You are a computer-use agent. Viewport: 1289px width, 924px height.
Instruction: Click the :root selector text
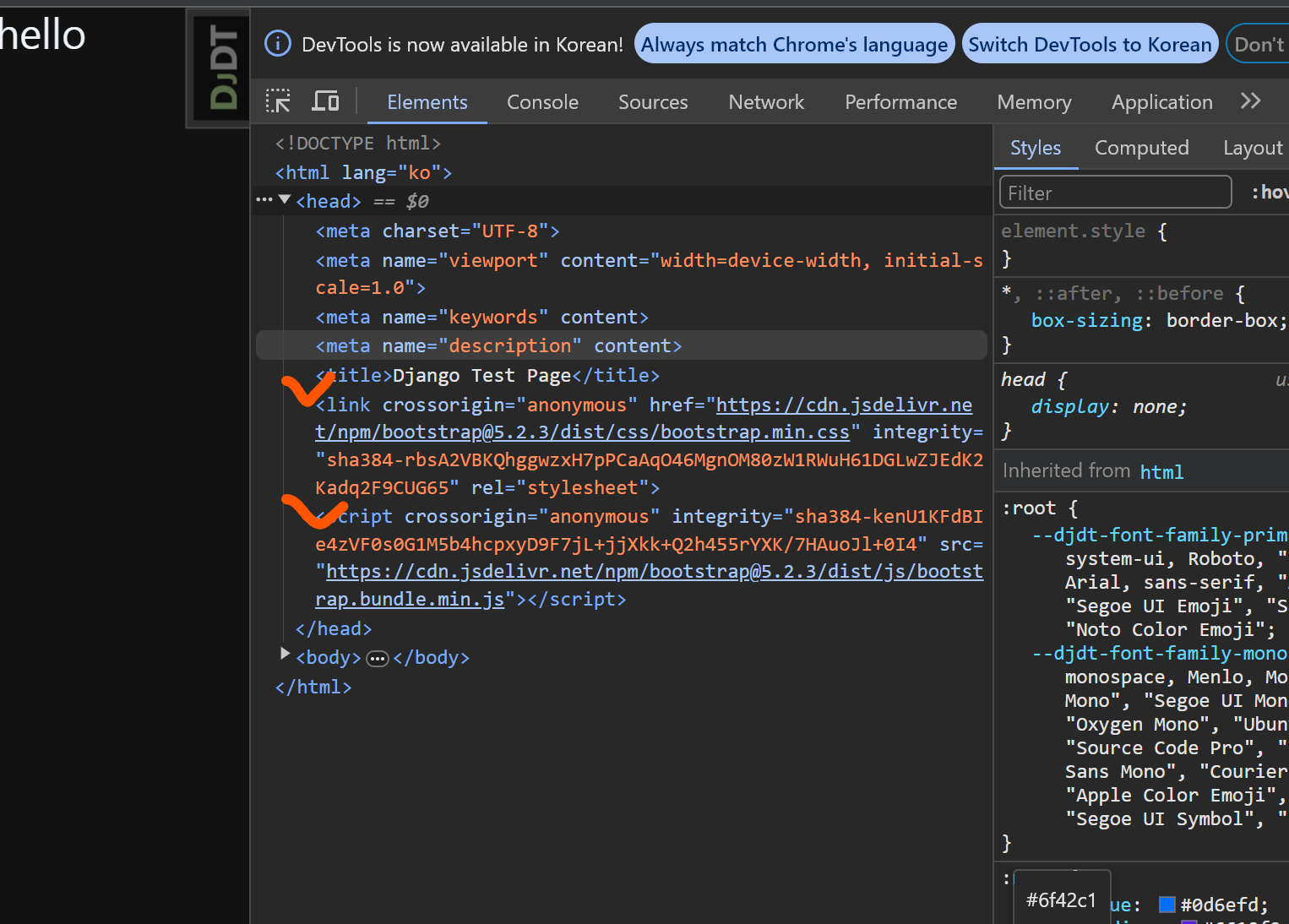[x=1028, y=508]
